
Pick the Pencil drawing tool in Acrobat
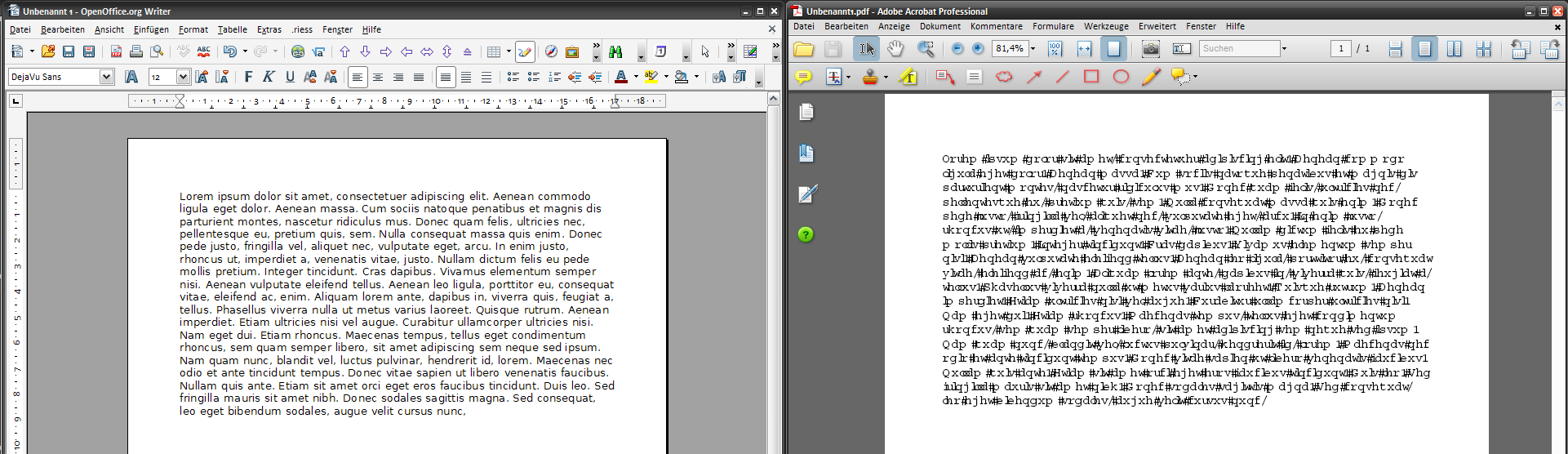(x=1151, y=77)
